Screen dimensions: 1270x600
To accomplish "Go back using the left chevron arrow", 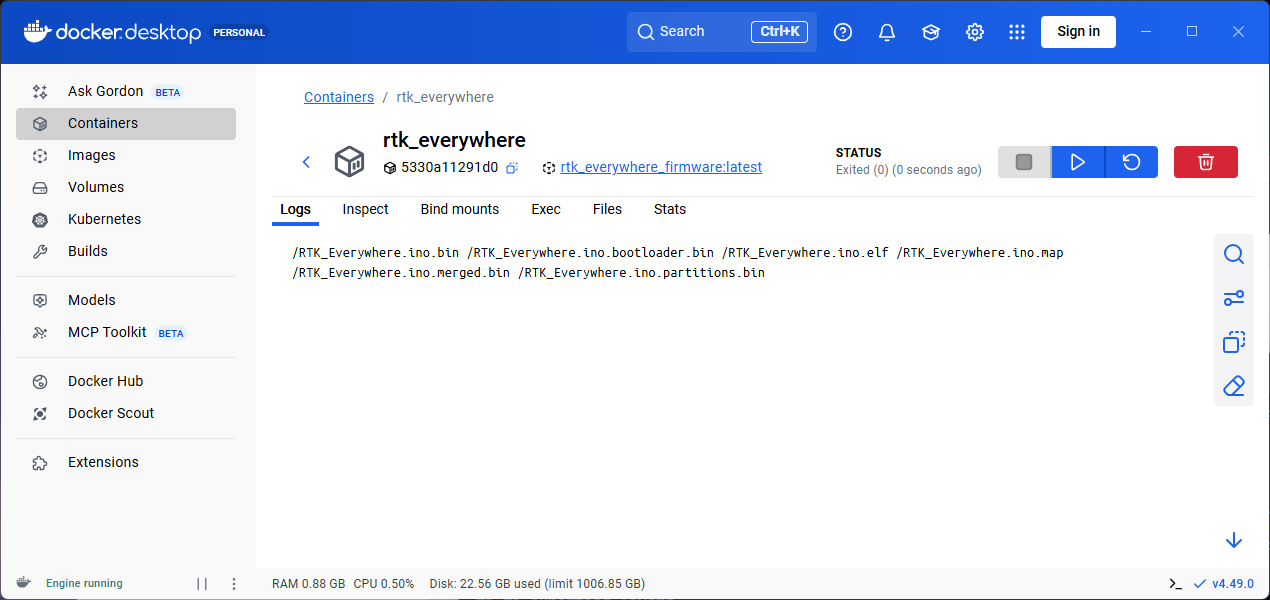I will point(306,162).
